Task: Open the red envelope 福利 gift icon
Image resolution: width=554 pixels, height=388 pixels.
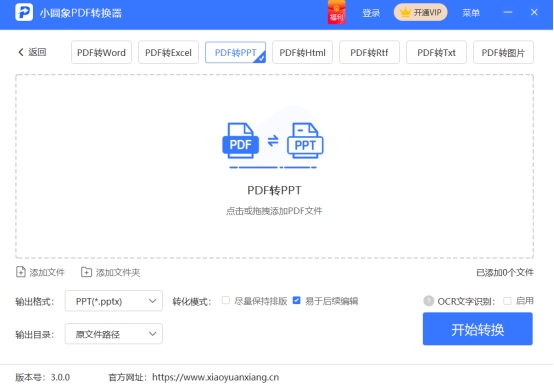Action: 336,12
